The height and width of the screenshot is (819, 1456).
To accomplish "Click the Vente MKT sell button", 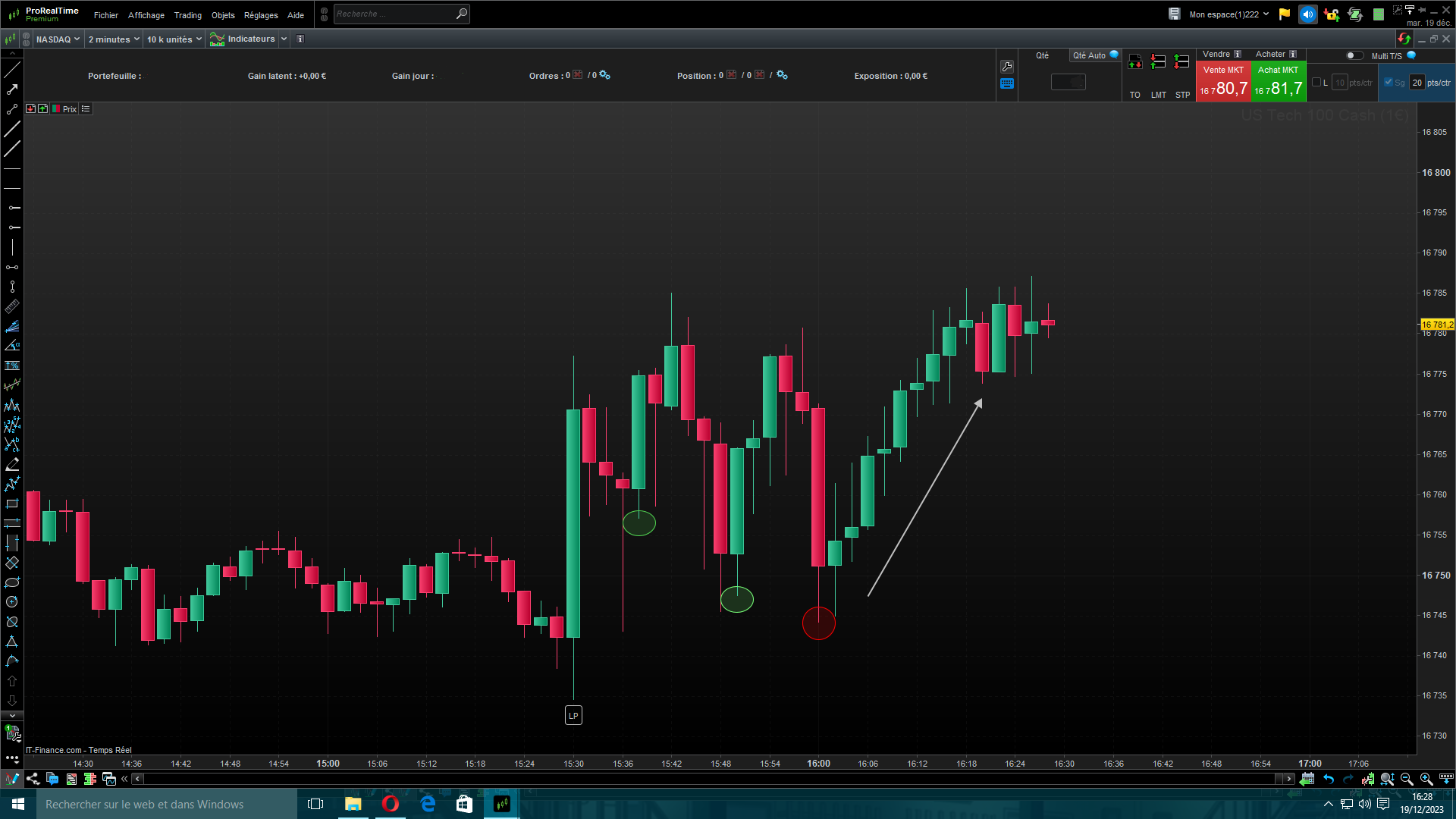I will [1222, 81].
